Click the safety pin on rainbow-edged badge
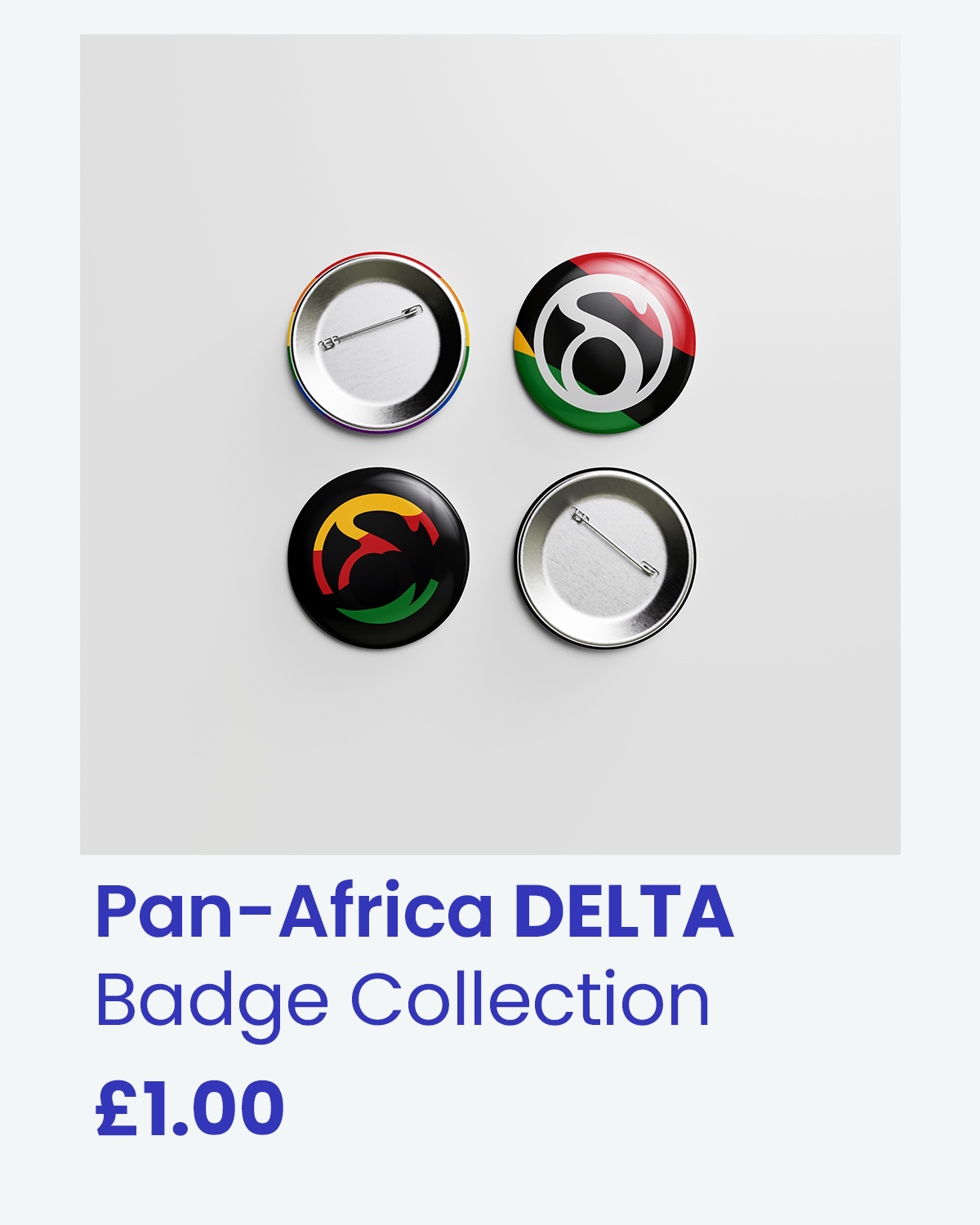Viewport: 980px width, 1225px height. (371, 327)
